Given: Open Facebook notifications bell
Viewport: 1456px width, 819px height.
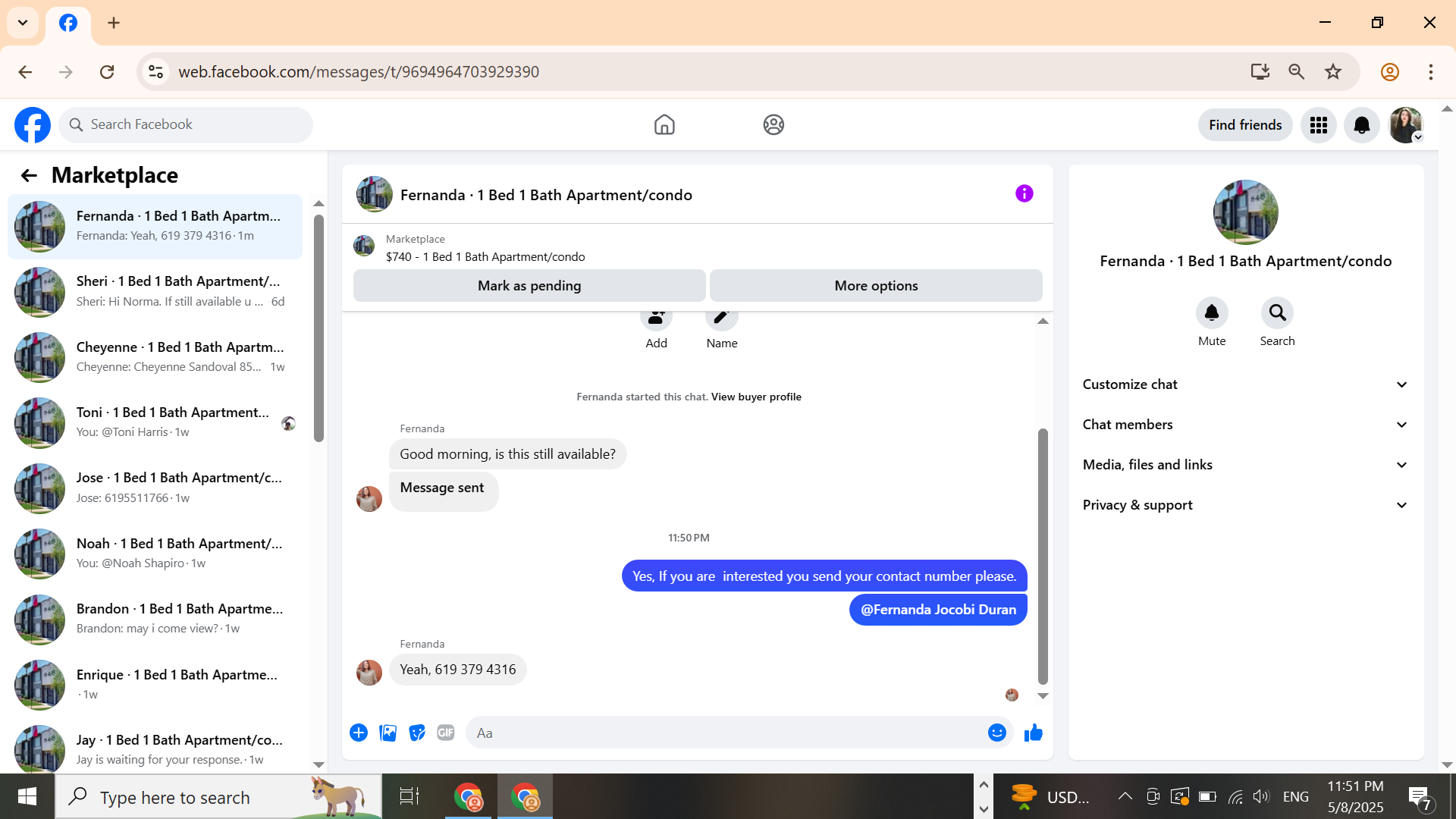Looking at the screenshot, I should click(1362, 125).
